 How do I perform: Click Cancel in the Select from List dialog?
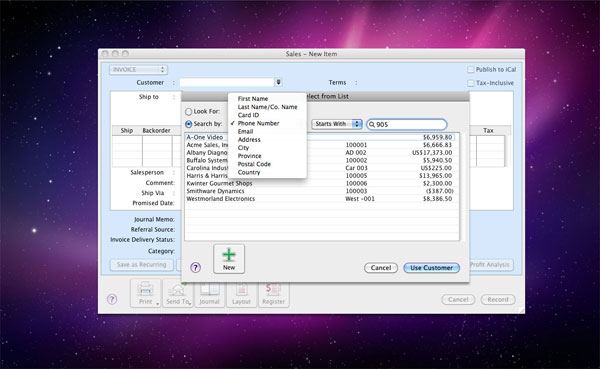tap(381, 268)
